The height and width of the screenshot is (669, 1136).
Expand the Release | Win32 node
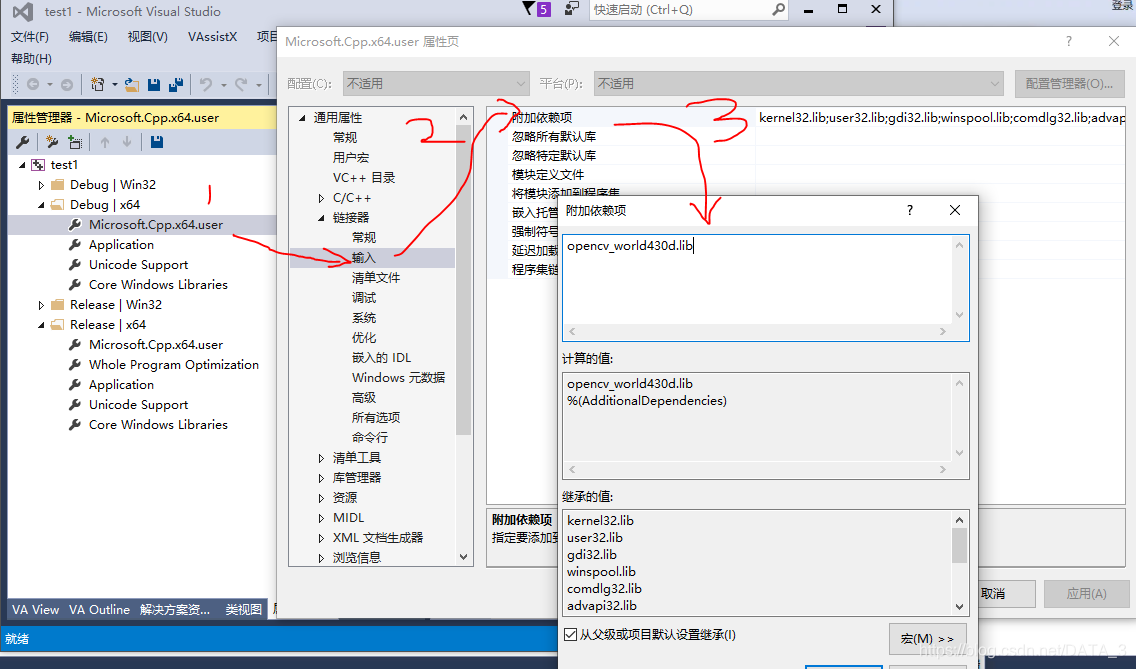coord(41,305)
